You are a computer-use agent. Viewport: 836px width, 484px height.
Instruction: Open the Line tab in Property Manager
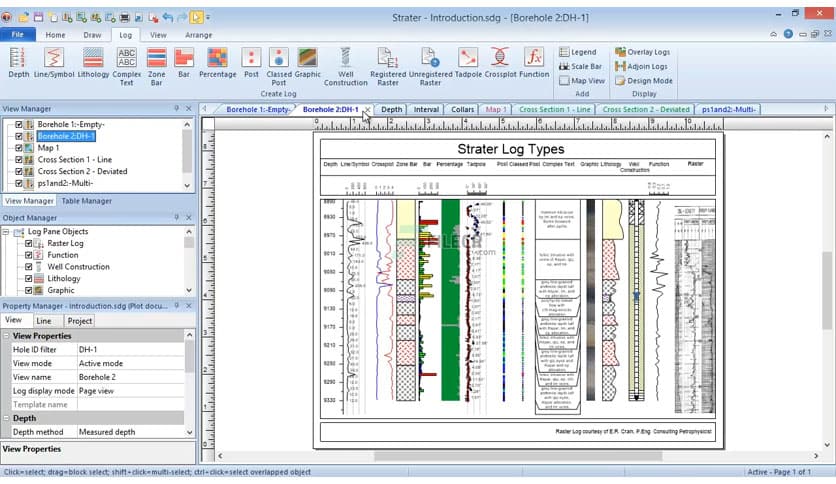44,321
